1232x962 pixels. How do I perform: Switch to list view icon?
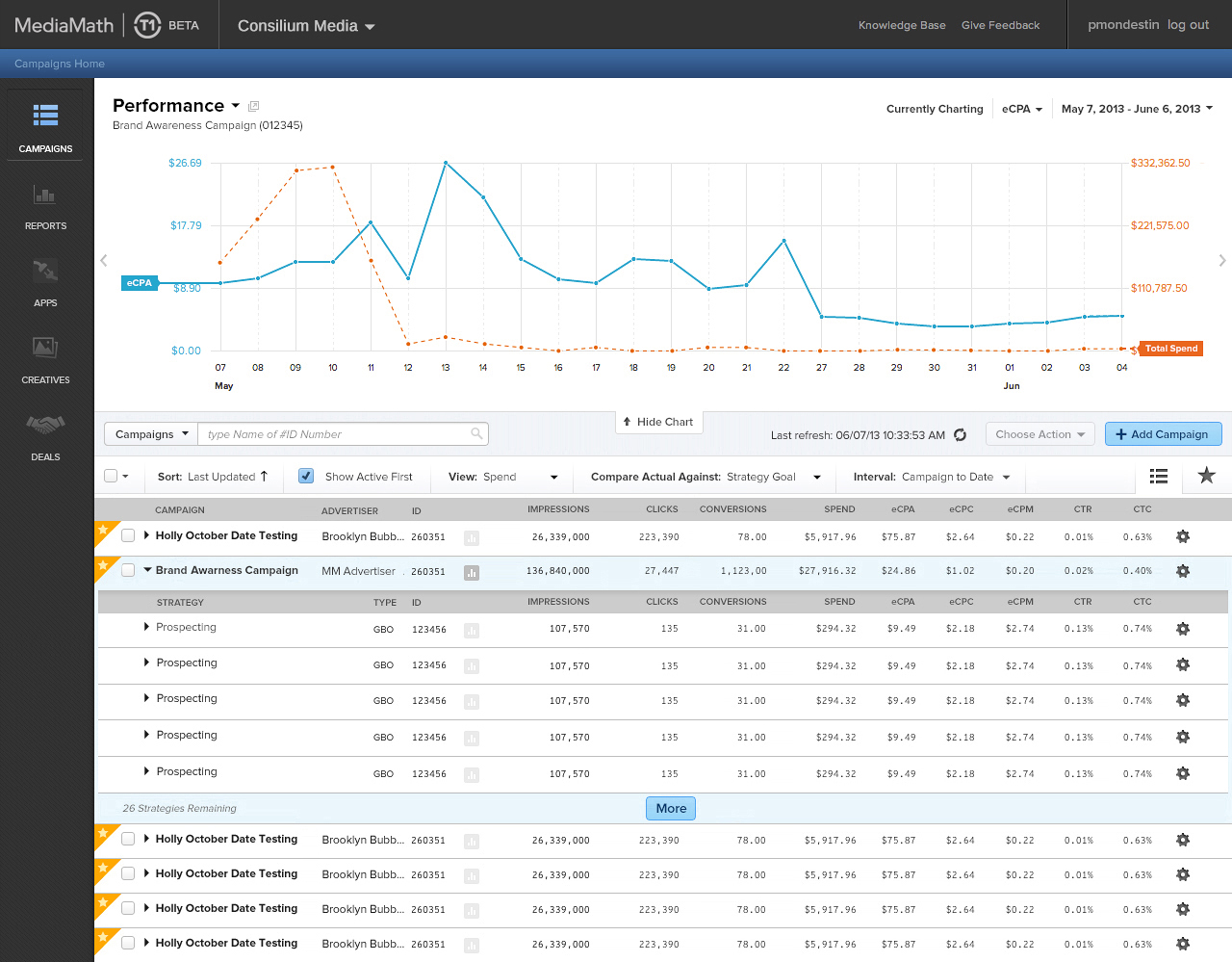[x=1159, y=476]
